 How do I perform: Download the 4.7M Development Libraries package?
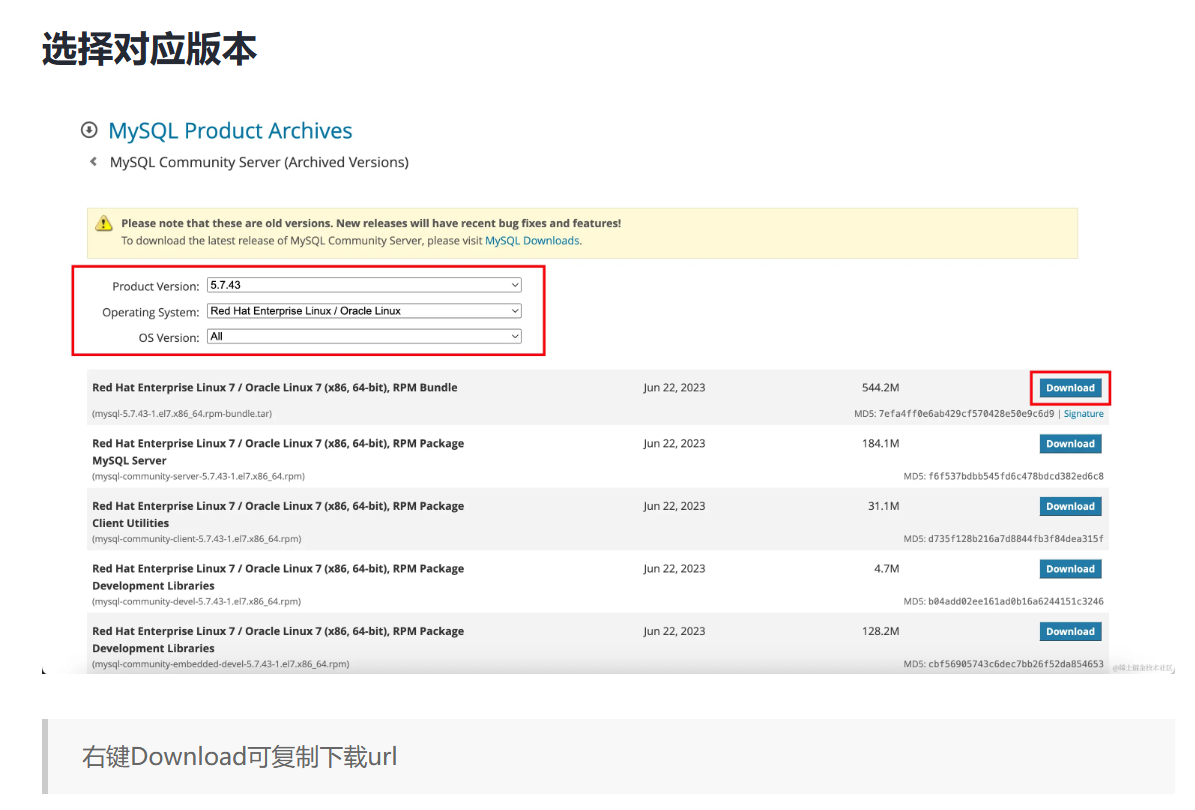point(1070,569)
